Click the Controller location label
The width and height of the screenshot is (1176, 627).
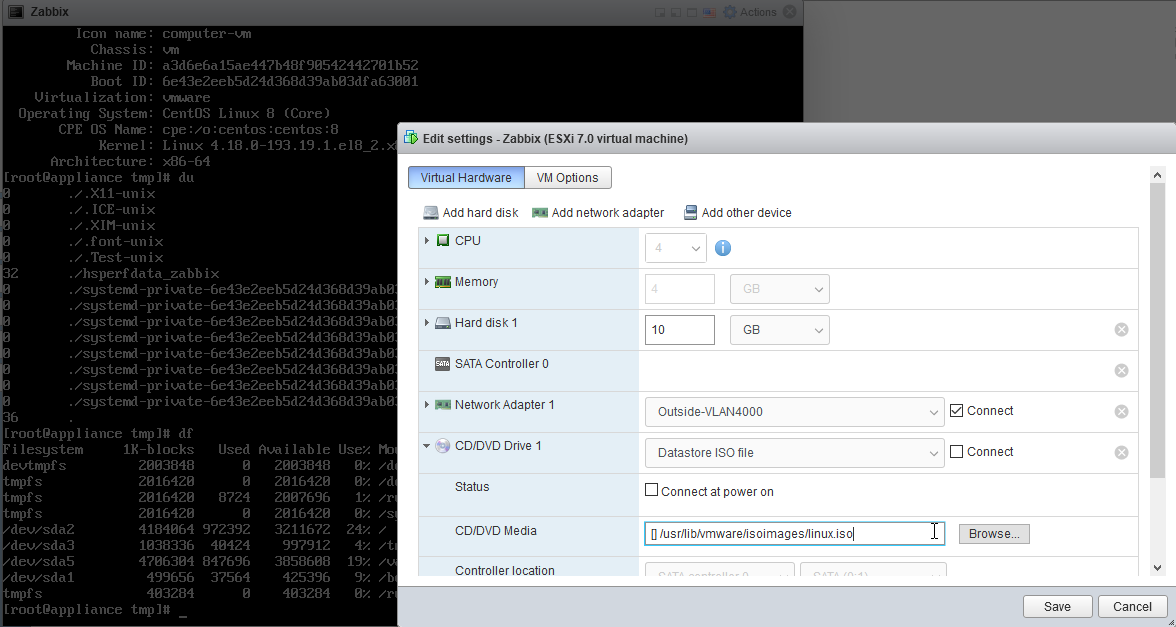pos(505,571)
